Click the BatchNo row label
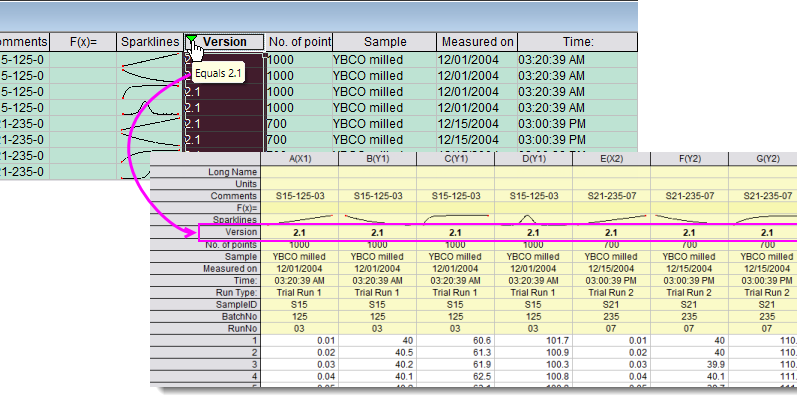Image resolution: width=797 pixels, height=396 pixels. (x=205, y=317)
